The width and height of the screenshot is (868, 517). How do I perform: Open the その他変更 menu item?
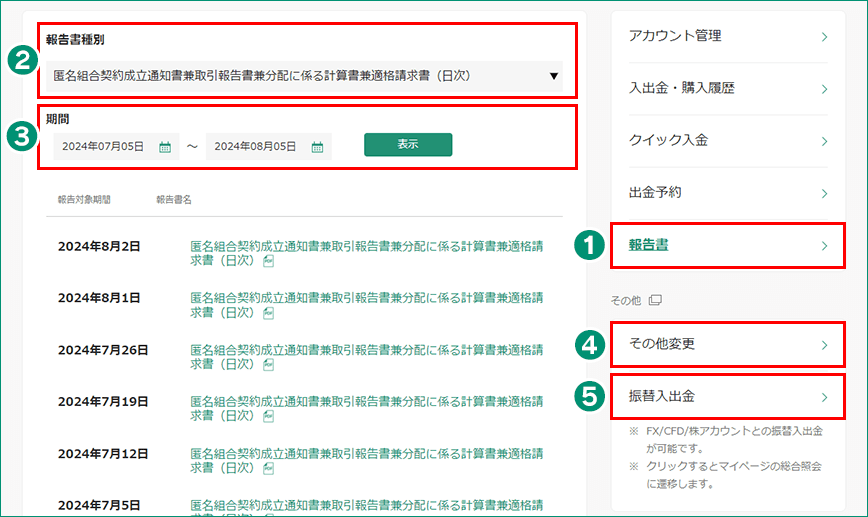pyautogui.click(x=728, y=344)
